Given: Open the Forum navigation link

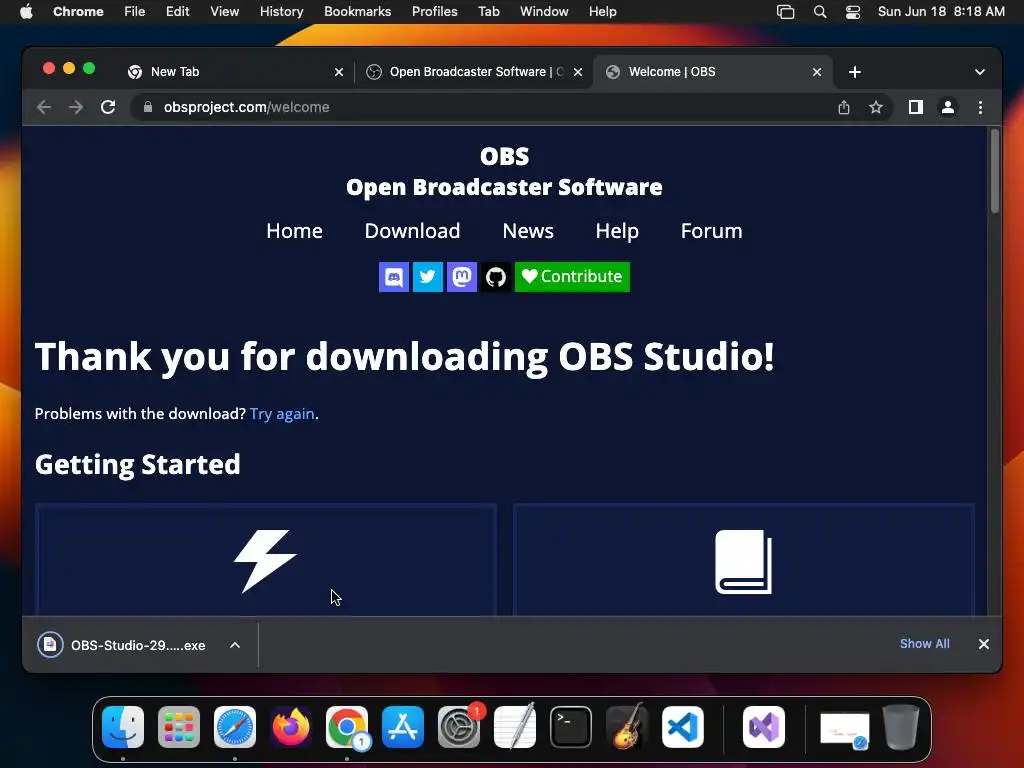Looking at the screenshot, I should click(711, 231).
